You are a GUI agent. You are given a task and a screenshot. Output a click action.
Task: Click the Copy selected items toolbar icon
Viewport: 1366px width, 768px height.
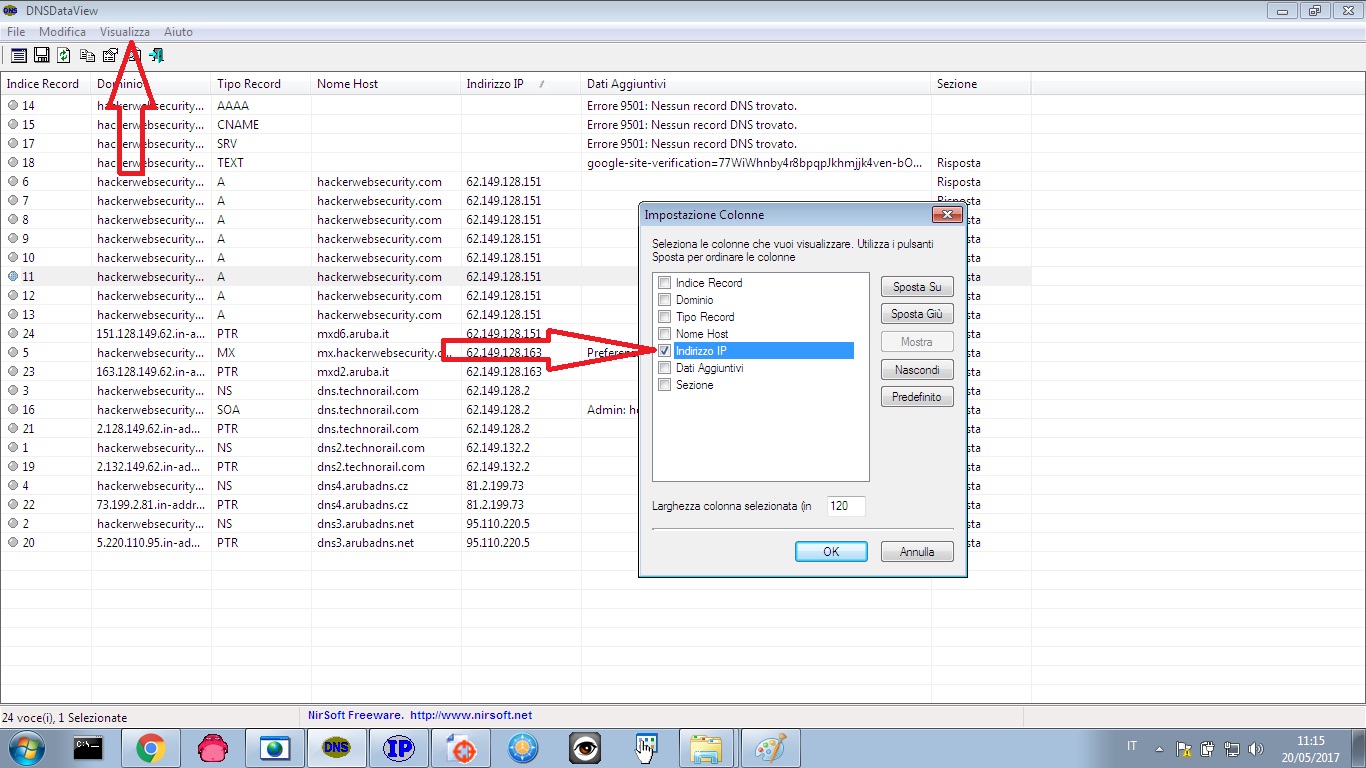pos(88,56)
